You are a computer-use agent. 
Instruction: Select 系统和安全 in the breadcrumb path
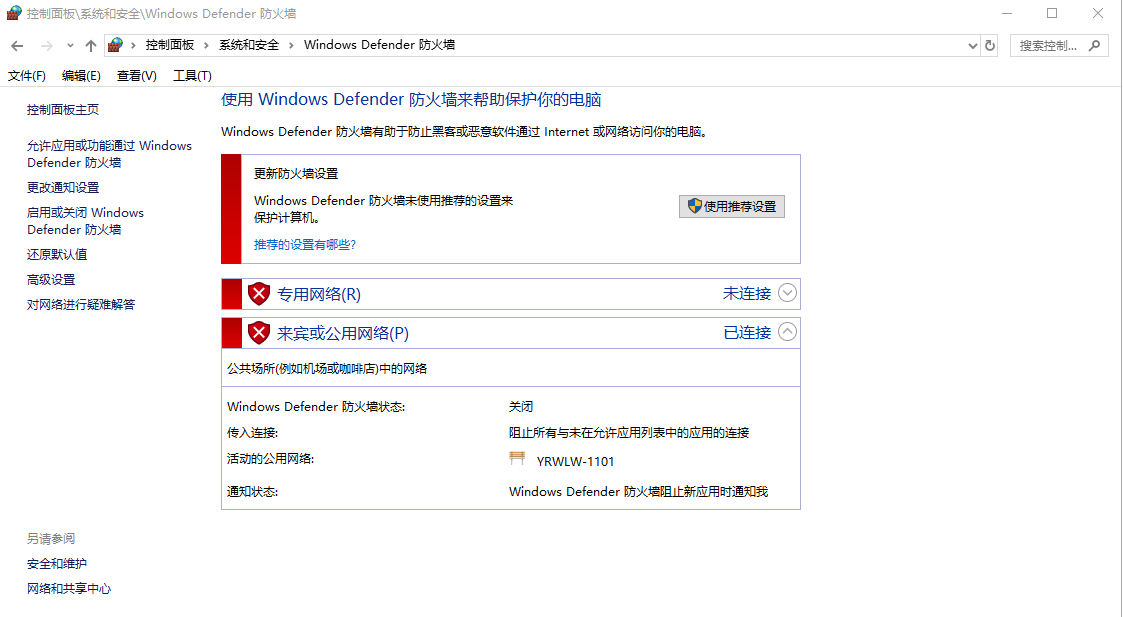coord(249,46)
